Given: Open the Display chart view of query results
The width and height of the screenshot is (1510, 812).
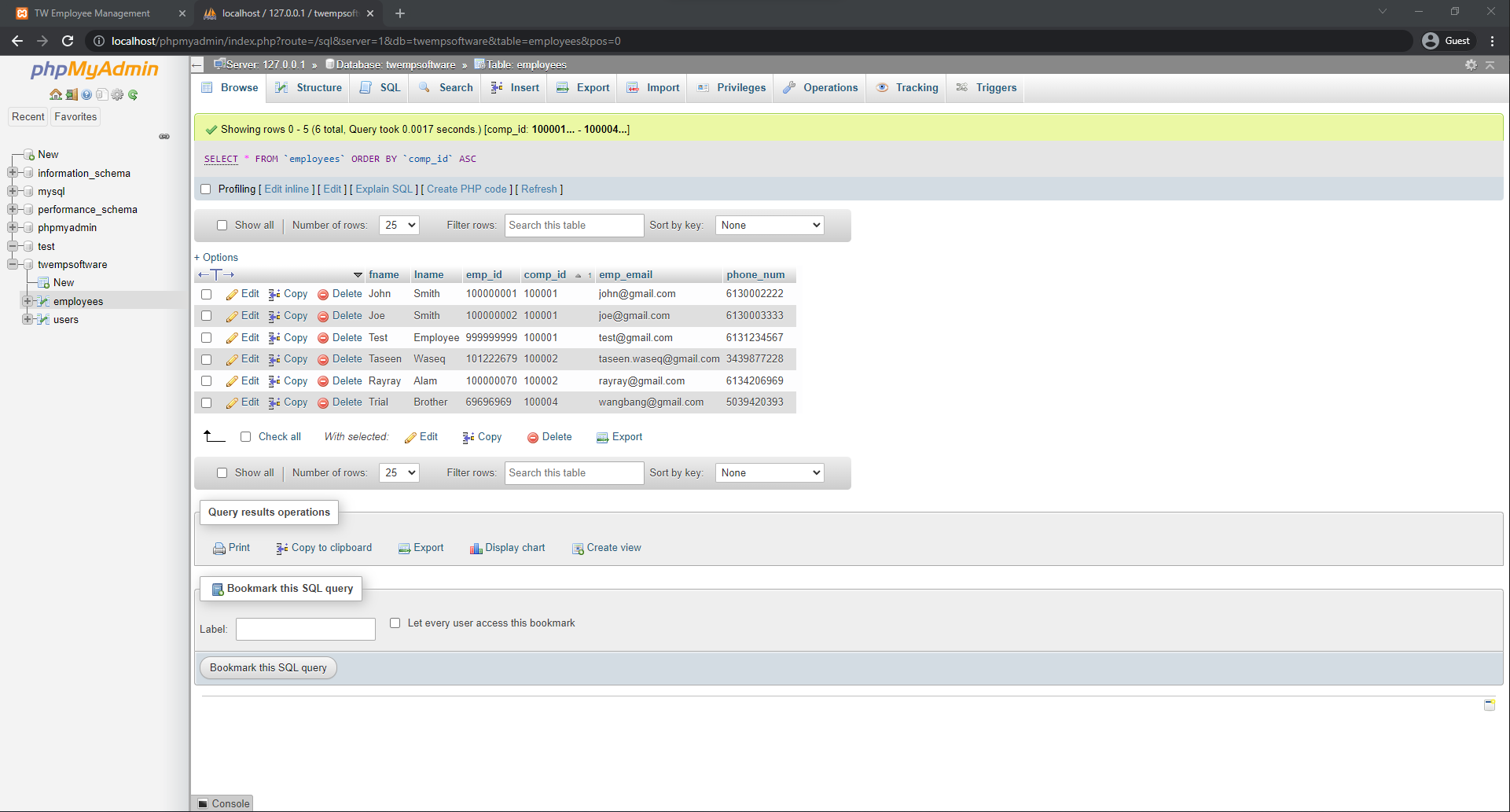Looking at the screenshot, I should (507, 547).
